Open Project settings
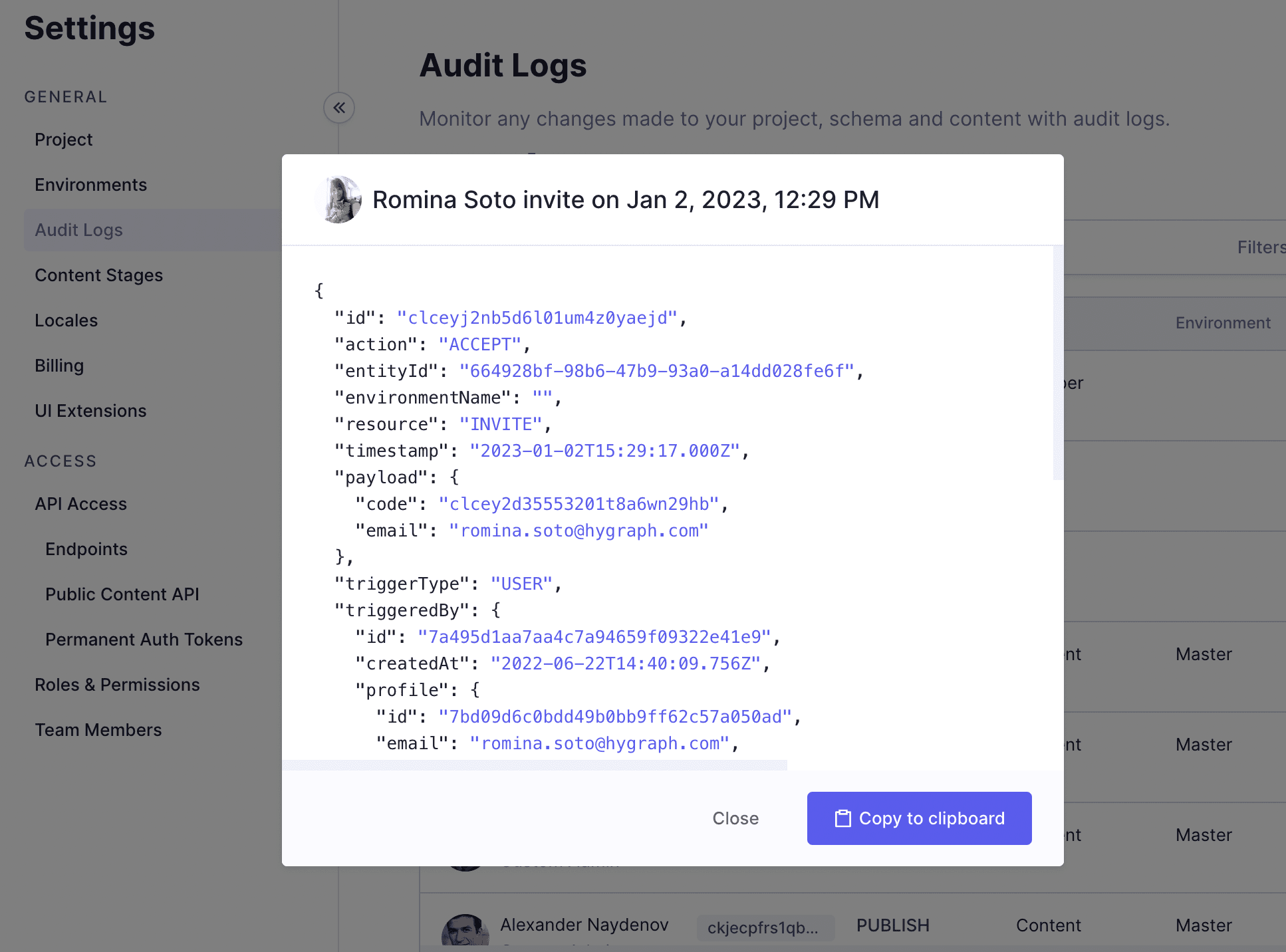 coord(63,140)
